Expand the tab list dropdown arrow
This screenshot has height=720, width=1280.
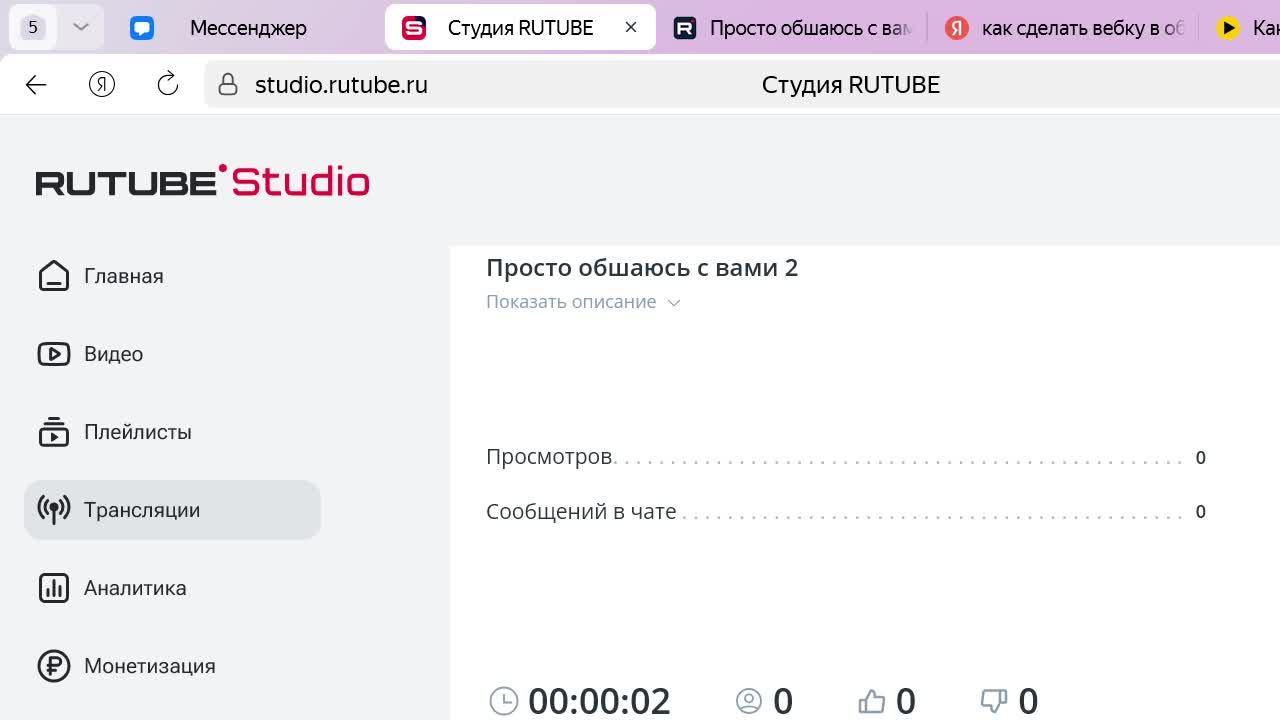point(81,28)
